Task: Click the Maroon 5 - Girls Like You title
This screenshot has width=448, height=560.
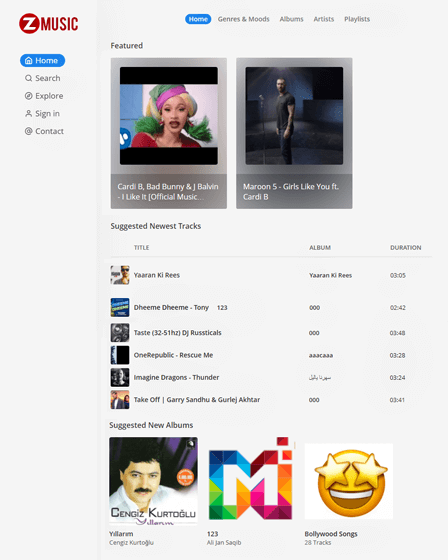Action: click(291, 191)
